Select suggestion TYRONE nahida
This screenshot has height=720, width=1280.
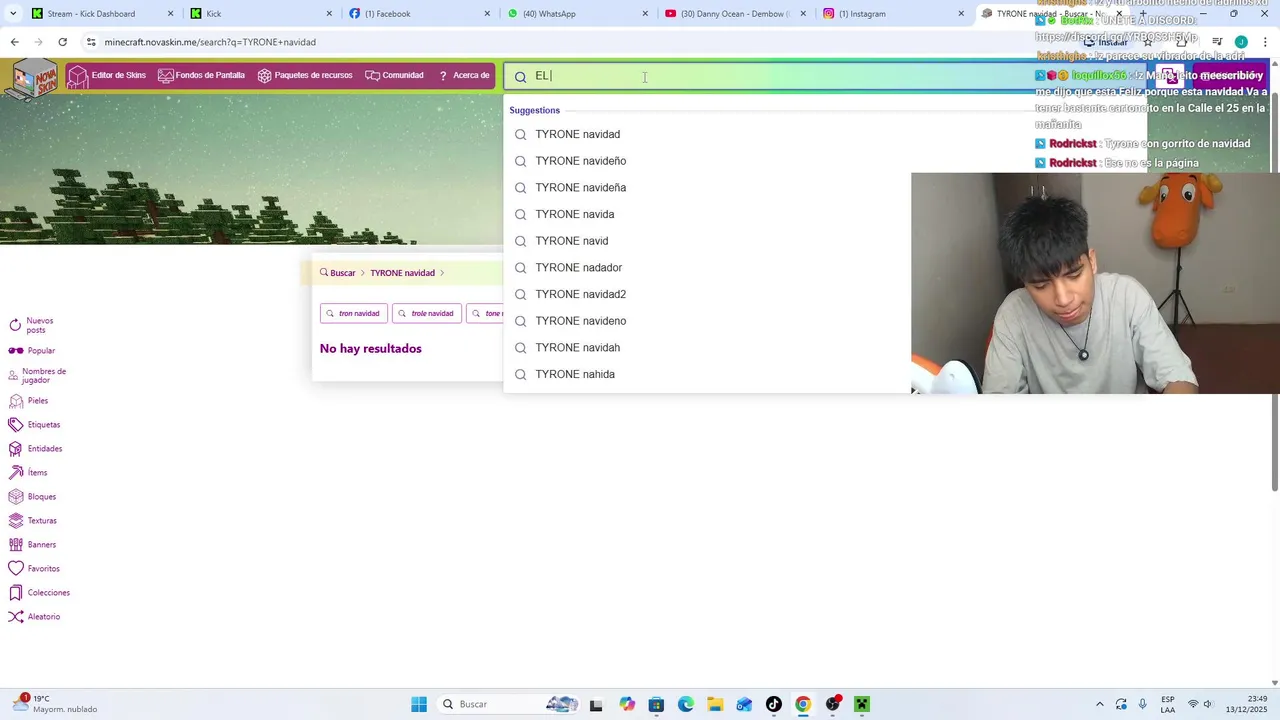click(x=707, y=374)
